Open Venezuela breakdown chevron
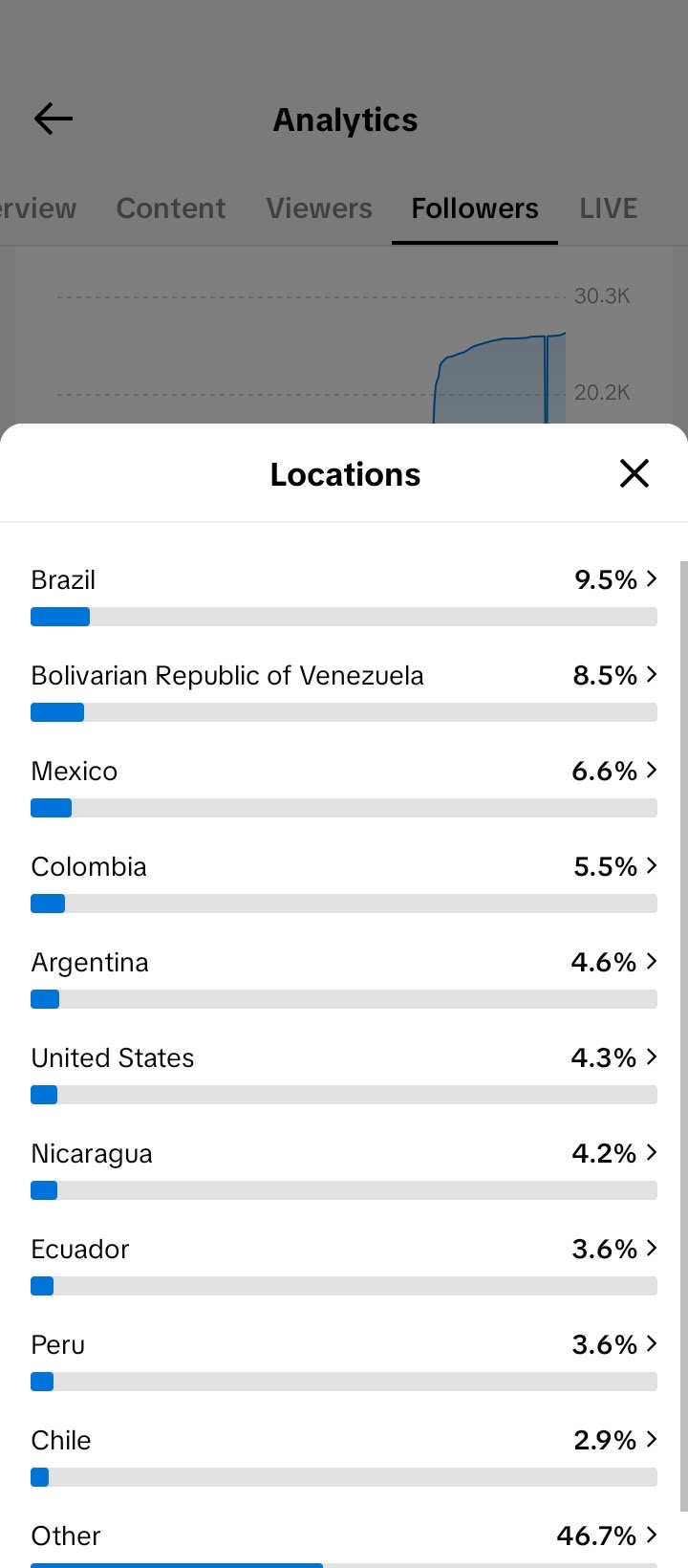This screenshot has height=1568, width=688. point(652,674)
